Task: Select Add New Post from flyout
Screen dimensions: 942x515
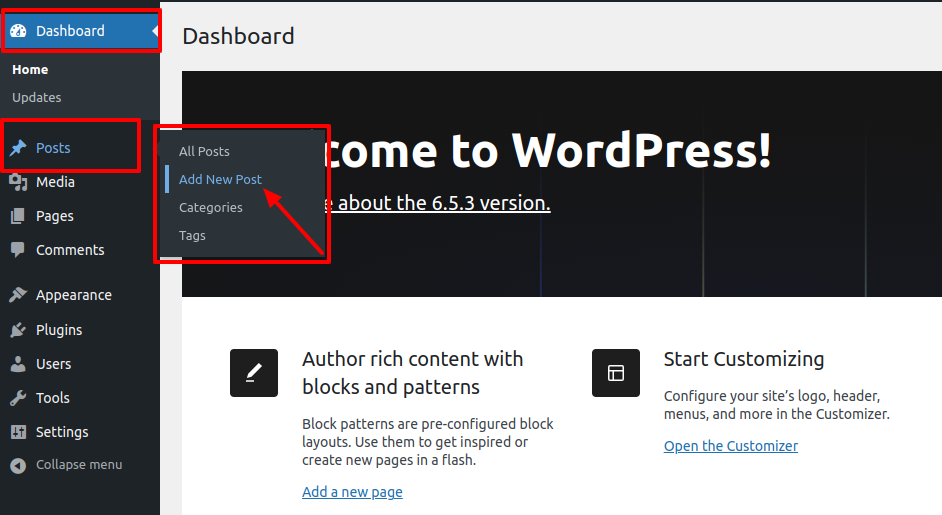Action: point(220,179)
